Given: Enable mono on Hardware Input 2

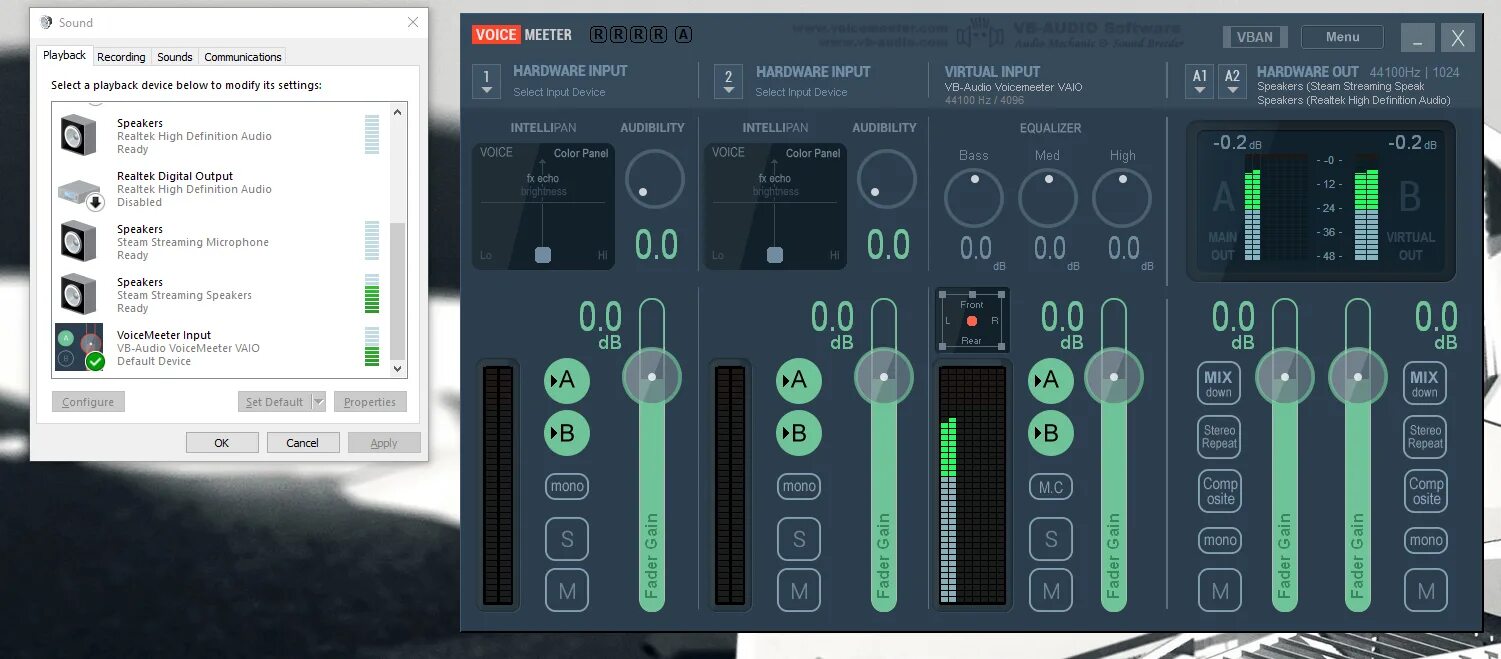Looking at the screenshot, I should 799,487.
